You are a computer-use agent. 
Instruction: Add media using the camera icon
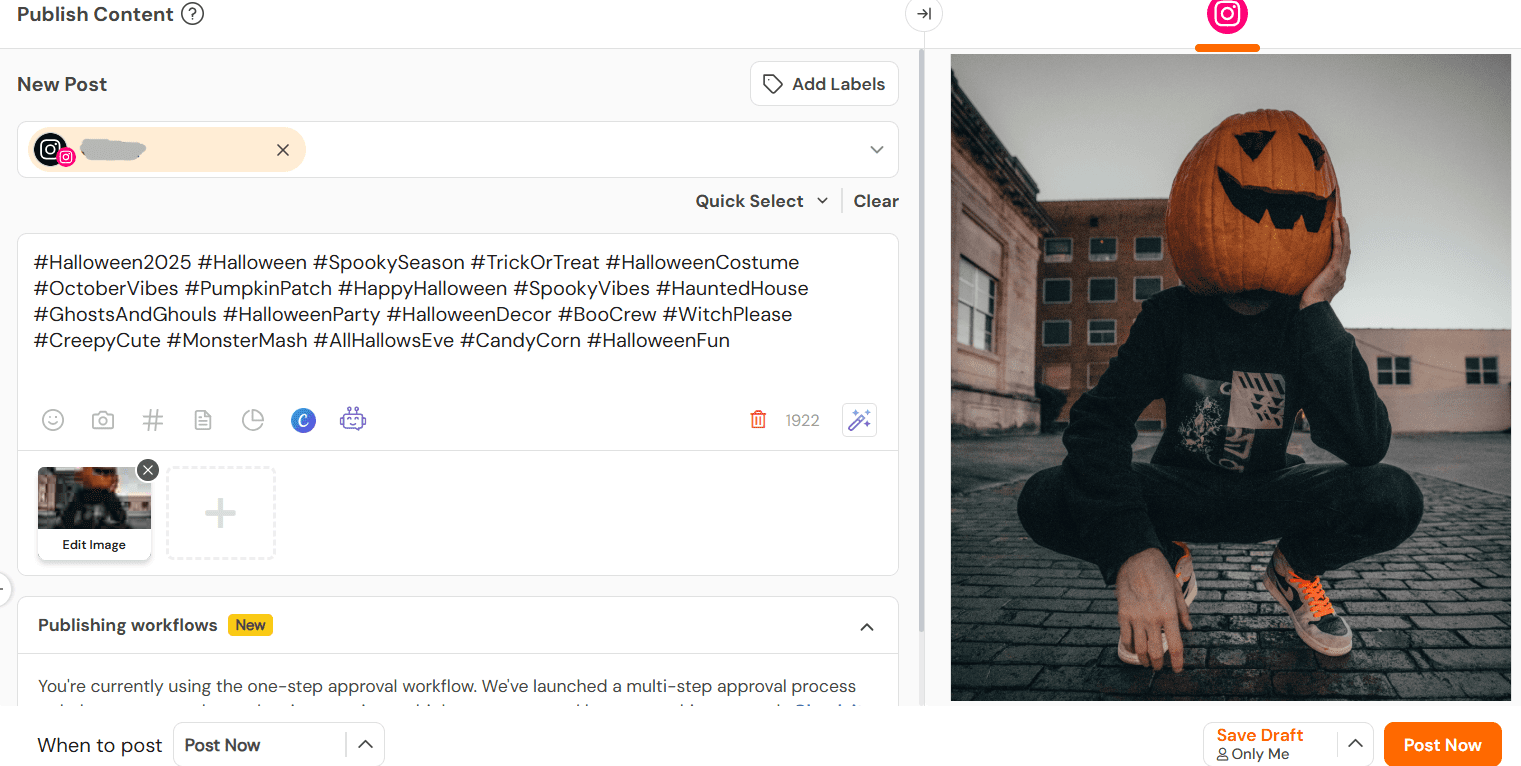(103, 420)
